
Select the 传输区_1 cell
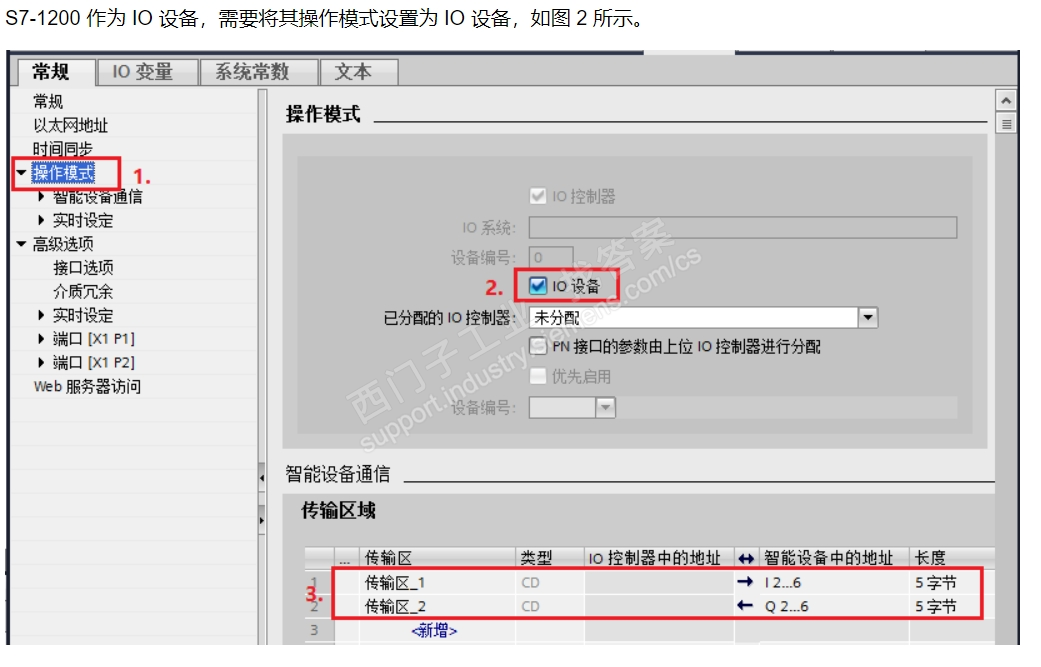coord(438,583)
